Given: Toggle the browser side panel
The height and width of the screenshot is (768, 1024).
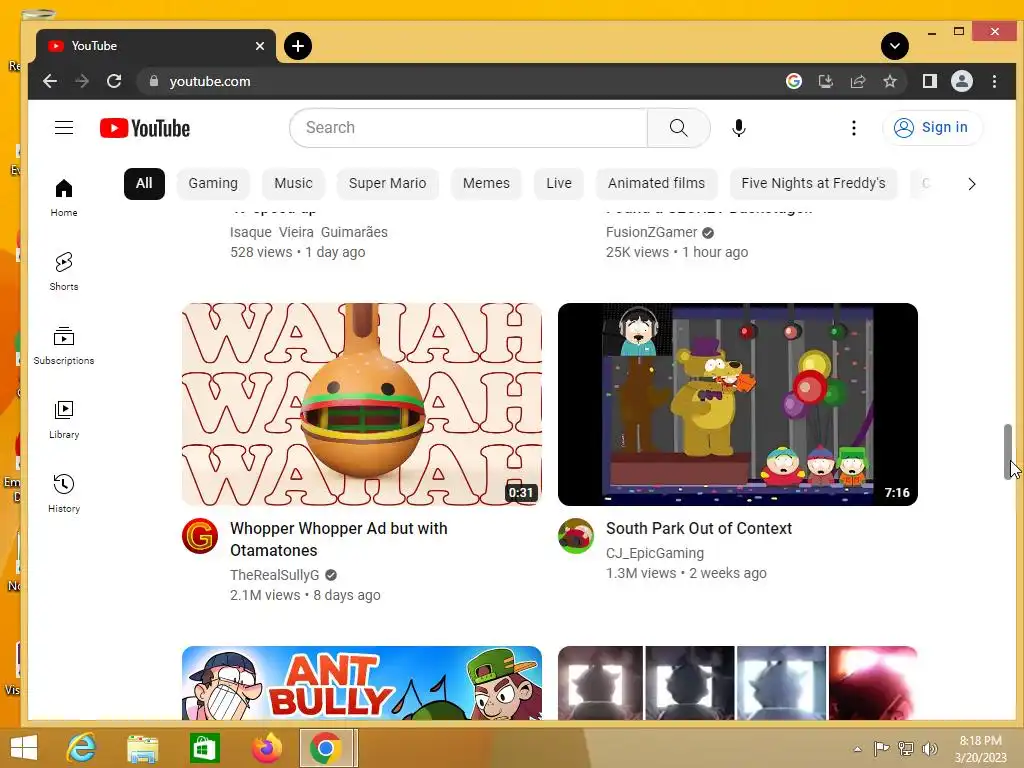Looking at the screenshot, I should (929, 81).
